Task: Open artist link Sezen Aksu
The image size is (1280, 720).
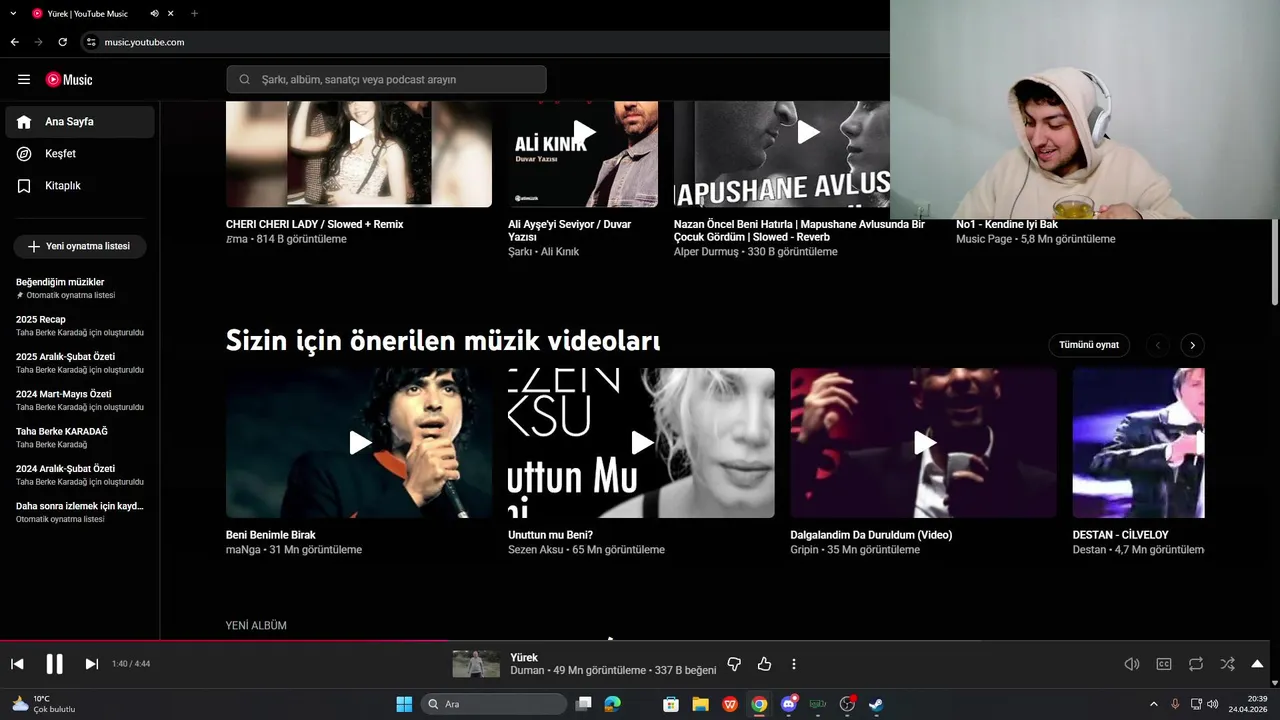Action: pyautogui.click(x=537, y=550)
